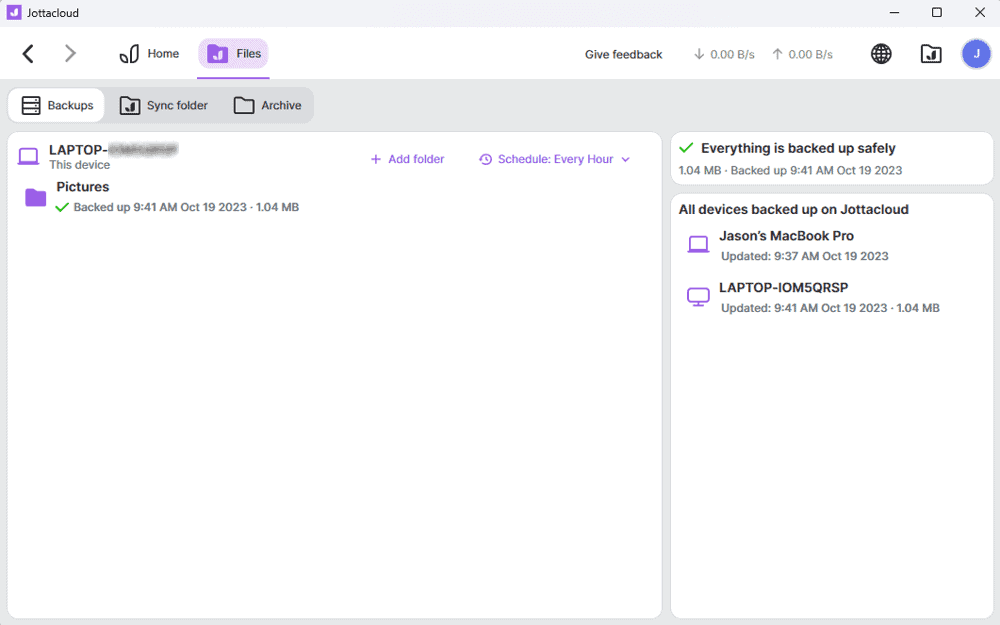This screenshot has width=1000, height=625.
Task: Click the MacBook Pro laptop icon
Action: (x=698, y=244)
